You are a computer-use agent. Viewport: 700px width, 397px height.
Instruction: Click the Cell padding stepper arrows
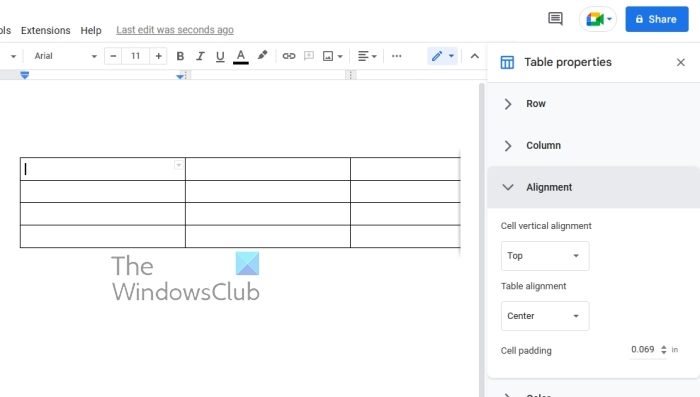664,350
